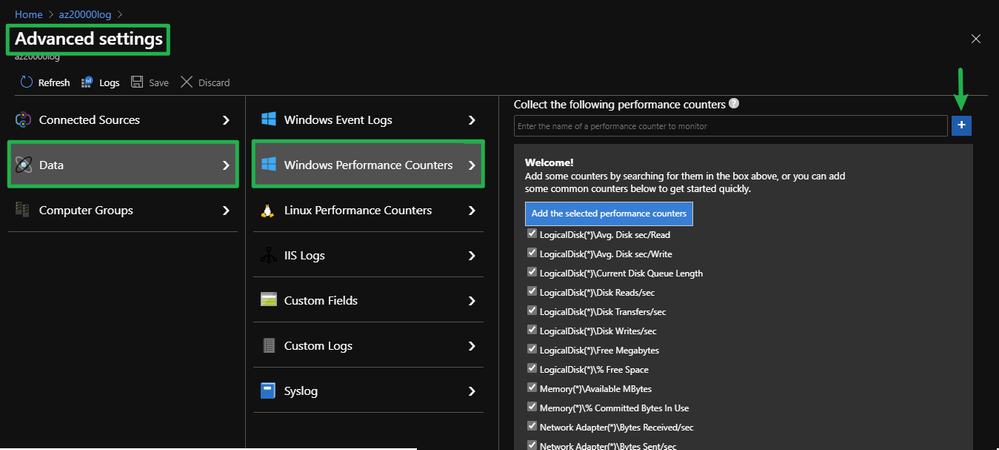Viewport: 999px width, 450px height.
Task: Open Logs from the toolbar
Action: click(101, 82)
